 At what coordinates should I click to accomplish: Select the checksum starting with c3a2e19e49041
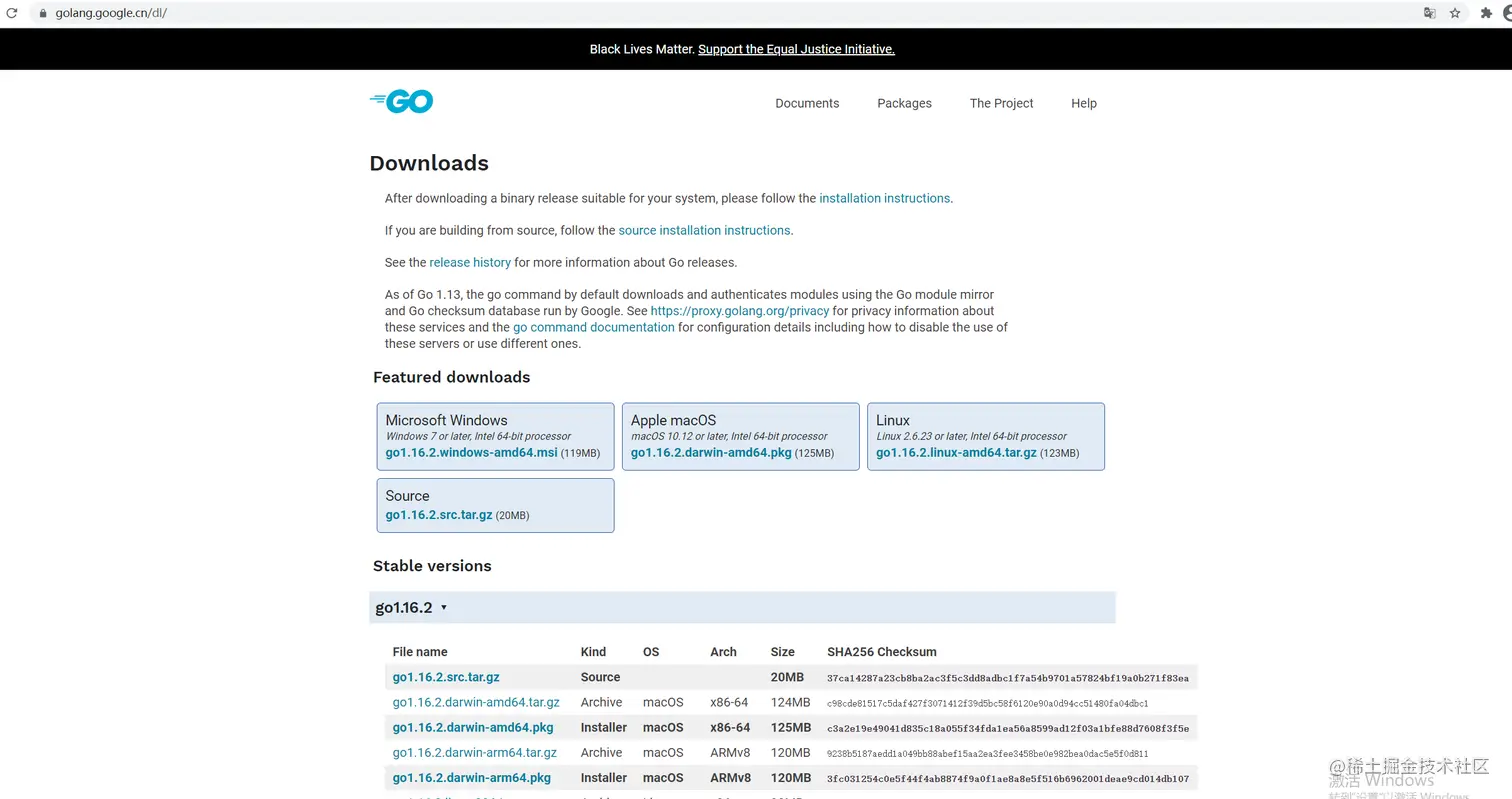click(x=1008, y=728)
